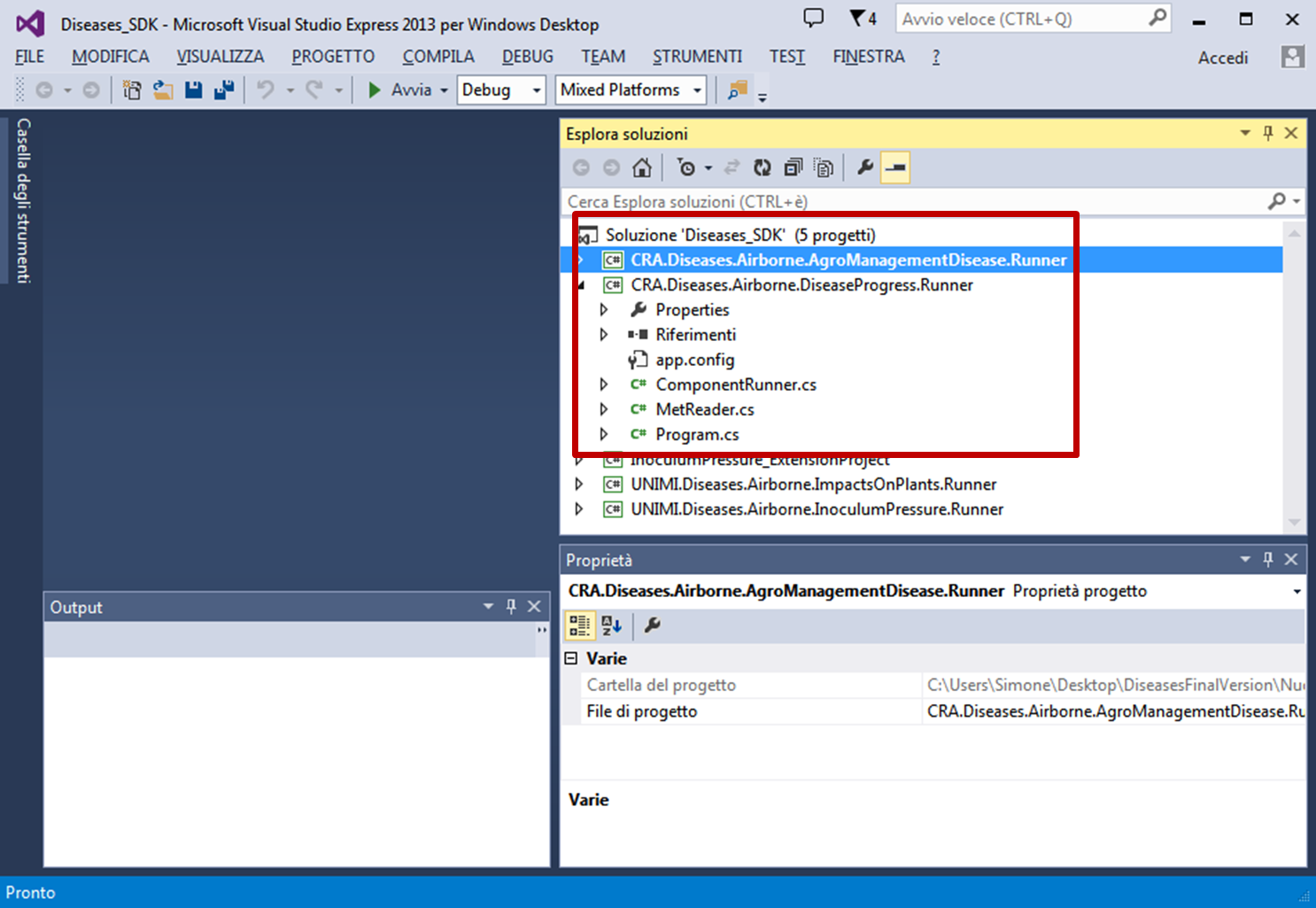
Task: Click the Accedi sign-in link
Action: [x=1223, y=58]
